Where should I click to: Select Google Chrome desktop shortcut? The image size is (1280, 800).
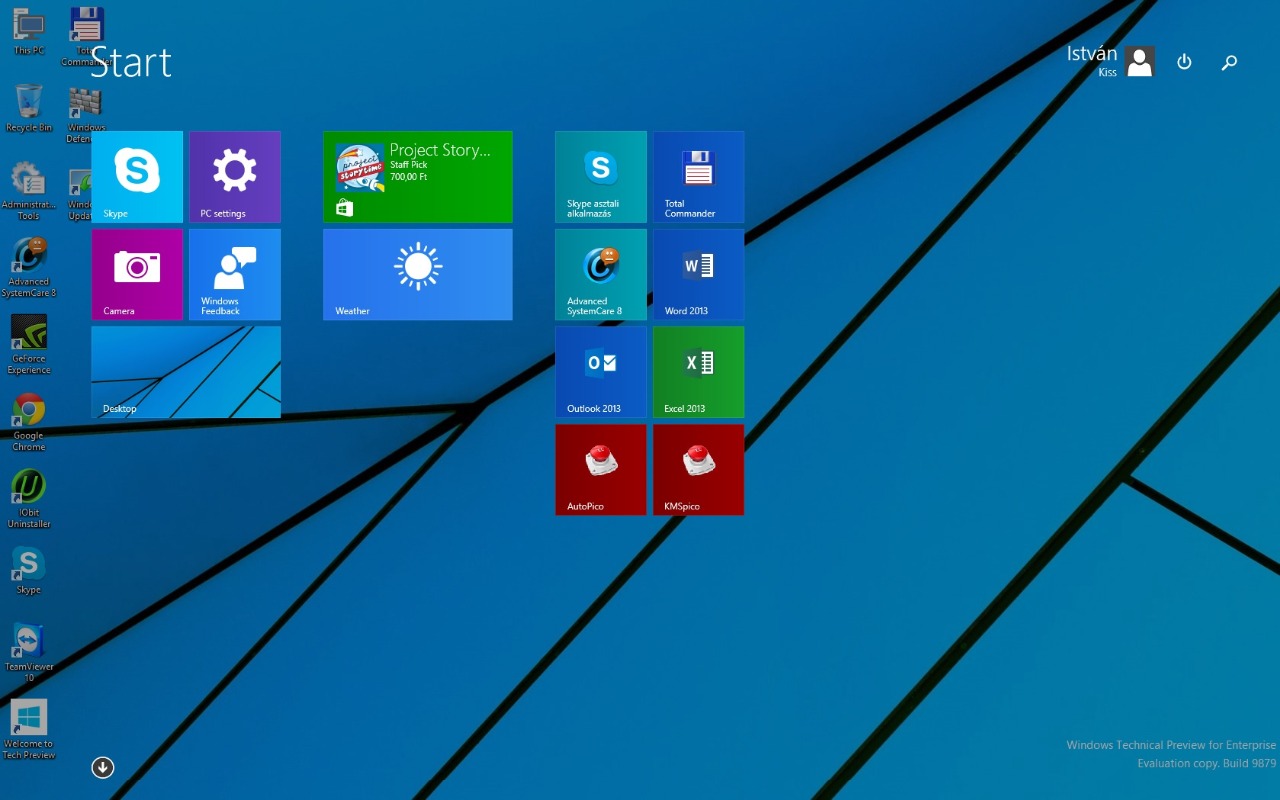pyautogui.click(x=29, y=422)
